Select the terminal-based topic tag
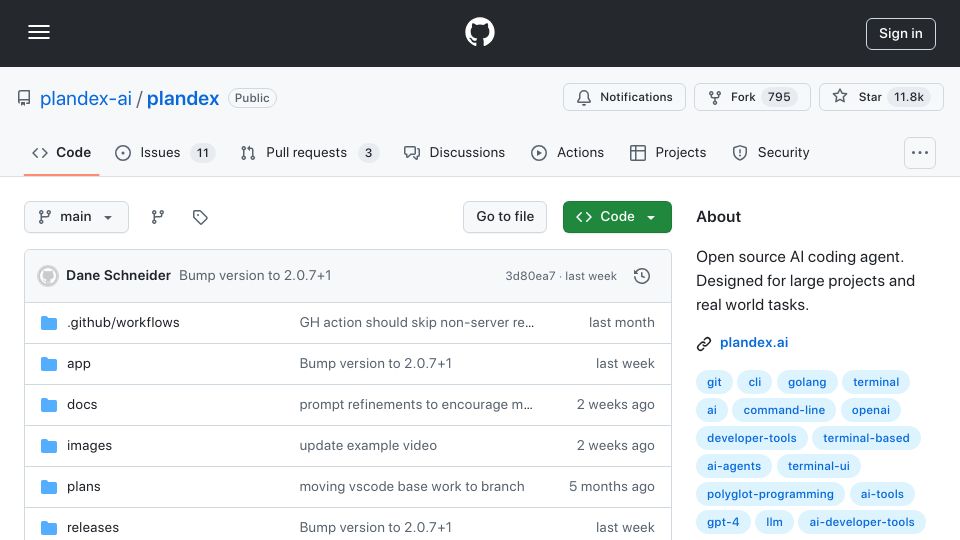The width and height of the screenshot is (960, 540). coord(866,438)
